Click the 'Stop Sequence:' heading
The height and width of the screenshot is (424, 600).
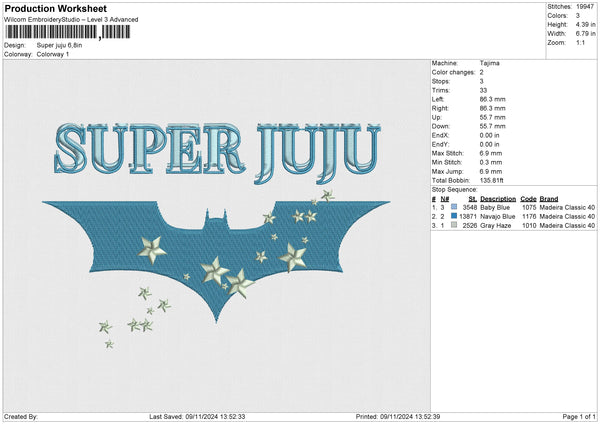pyautogui.click(x=455, y=190)
